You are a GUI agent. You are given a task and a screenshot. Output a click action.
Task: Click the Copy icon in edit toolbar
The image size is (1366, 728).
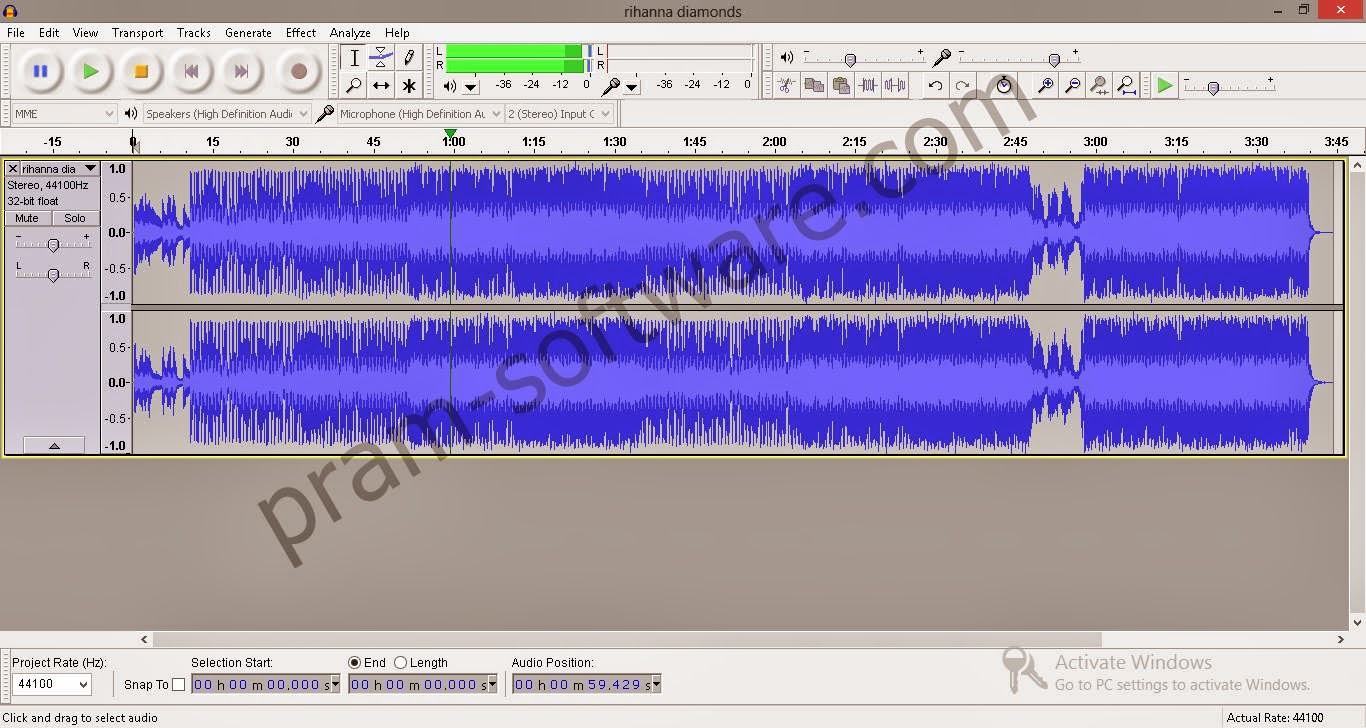[814, 86]
